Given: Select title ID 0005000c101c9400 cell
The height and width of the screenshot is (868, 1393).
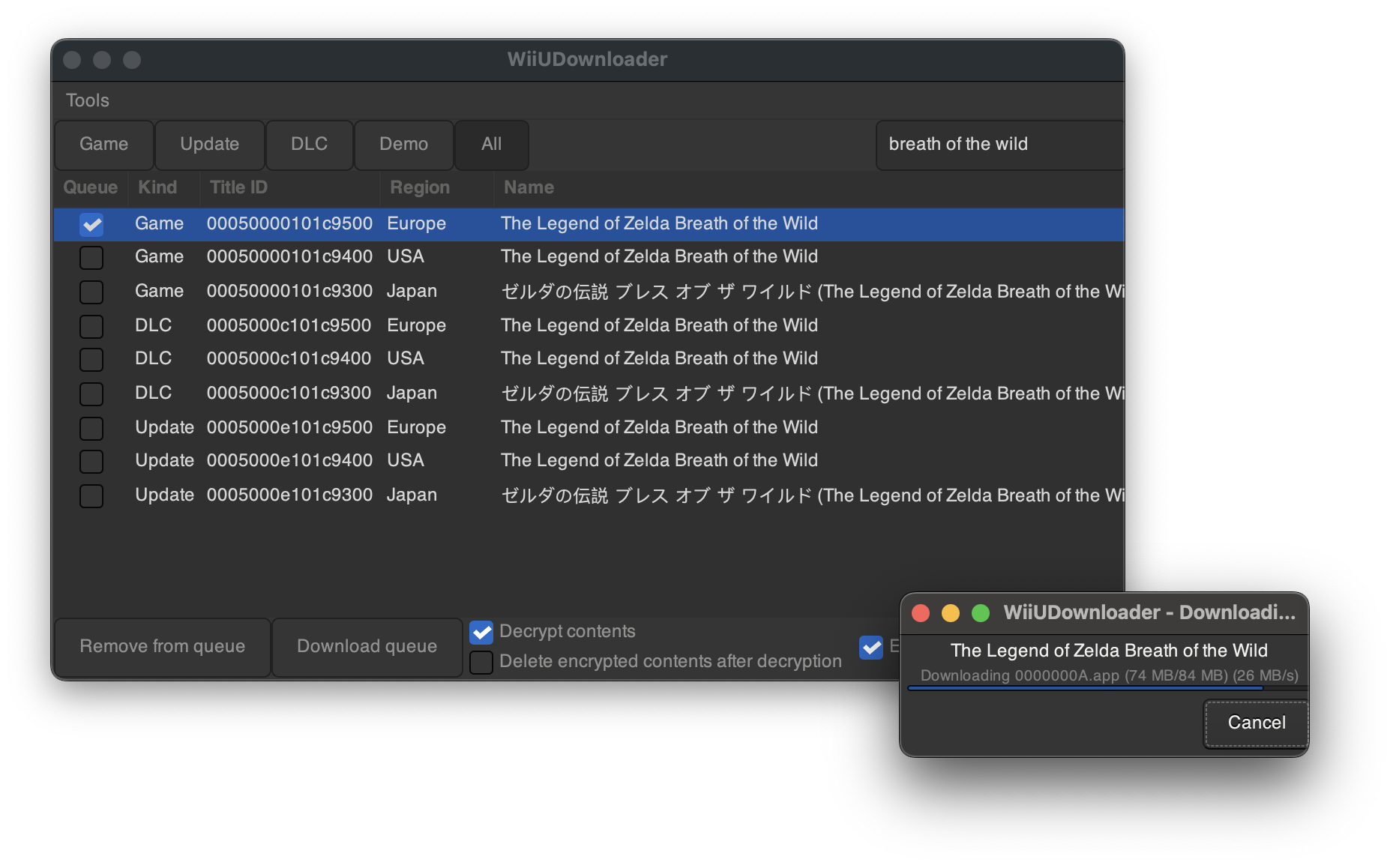Looking at the screenshot, I should (x=289, y=358).
